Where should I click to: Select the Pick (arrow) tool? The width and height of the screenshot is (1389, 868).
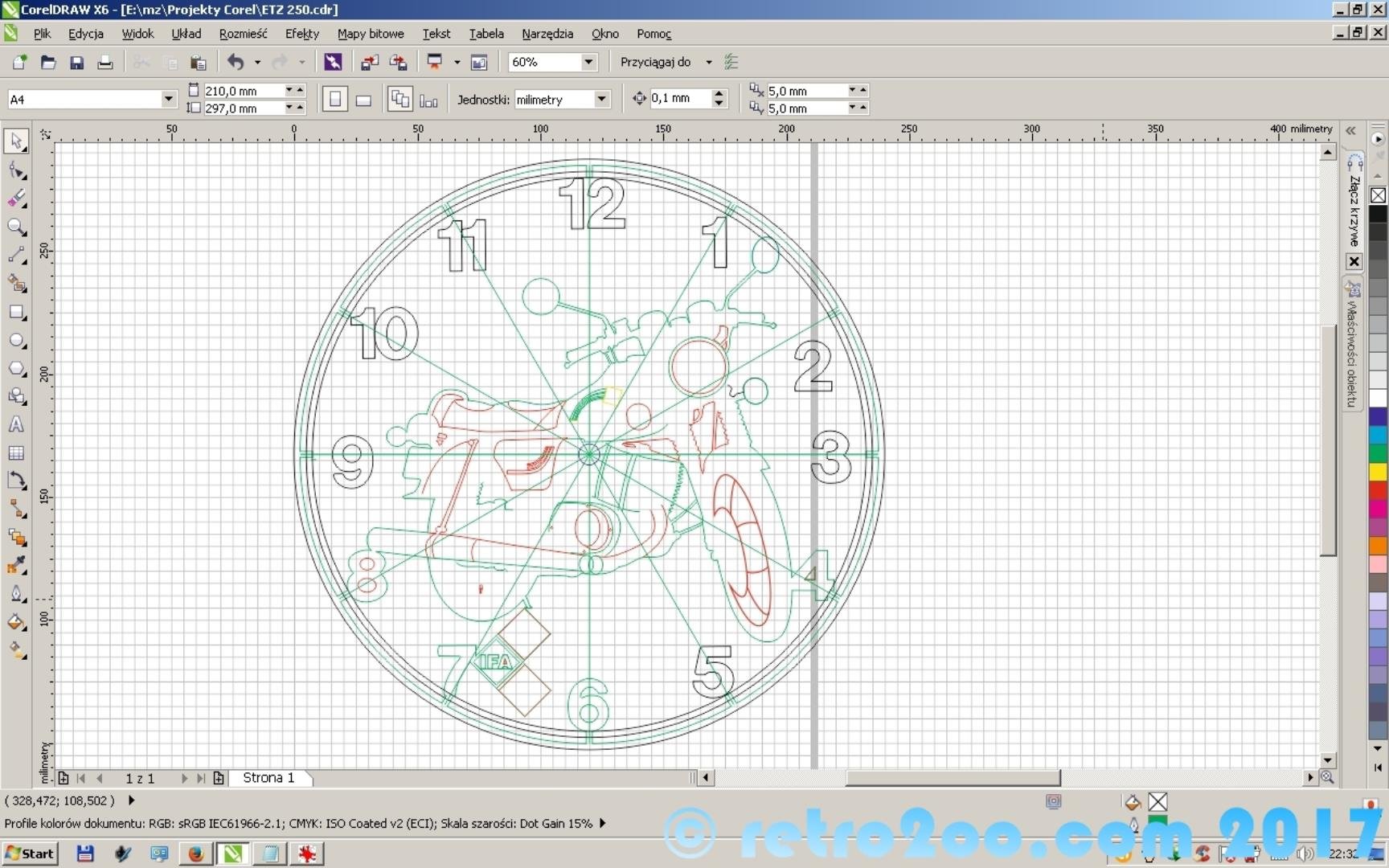[16, 141]
